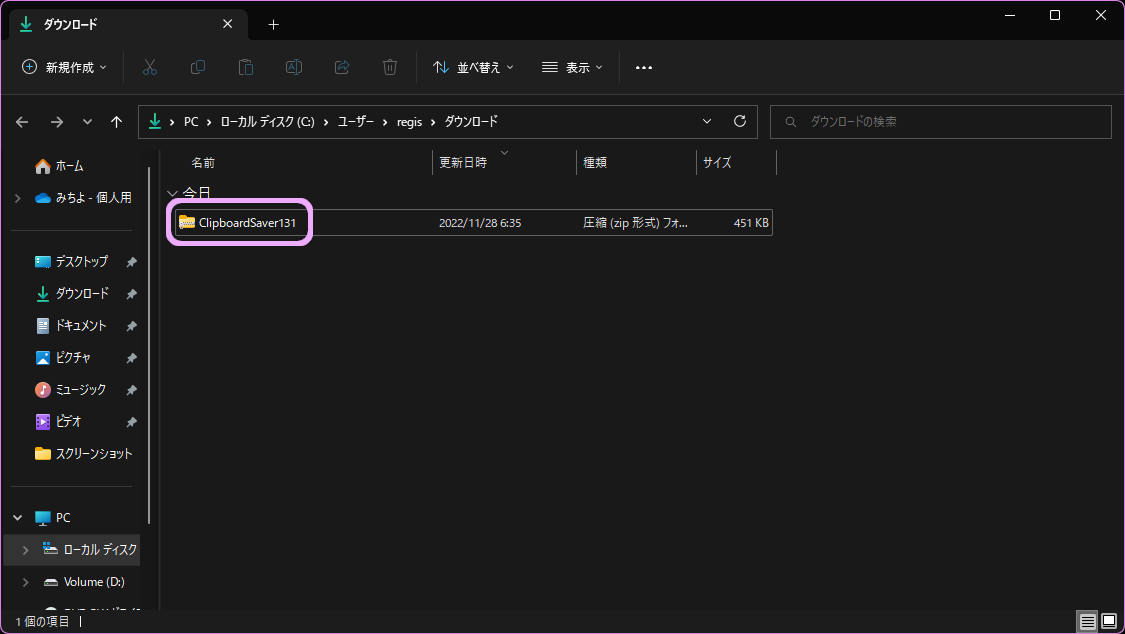Select the Rename icon in the toolbar
Viewport: 1125px width, 634px height.
pos(293,67)
